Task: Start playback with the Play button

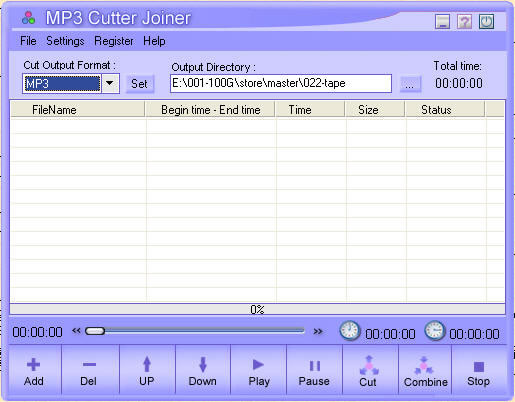Action: pos(259,371)
